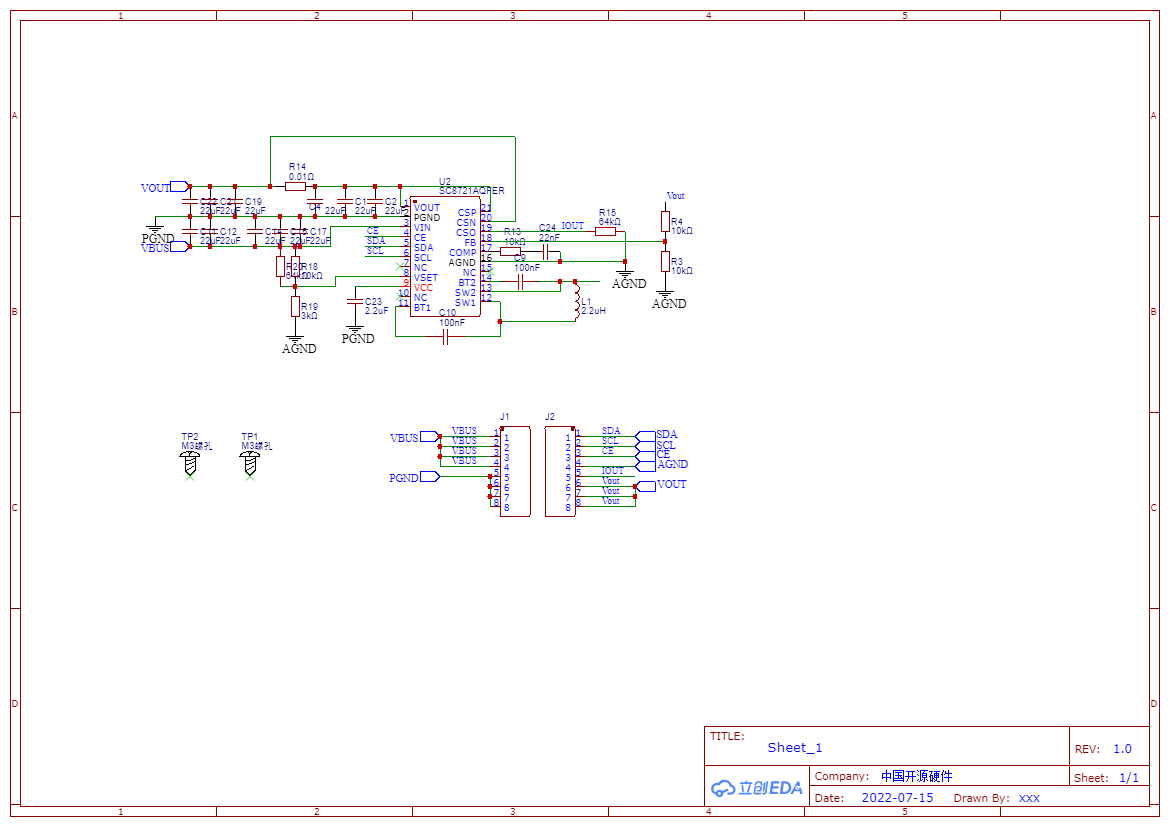Select the R15 64kΩ resistor symbol
The height and width of the screenshot is (827, 1169).
coord(605,231)
